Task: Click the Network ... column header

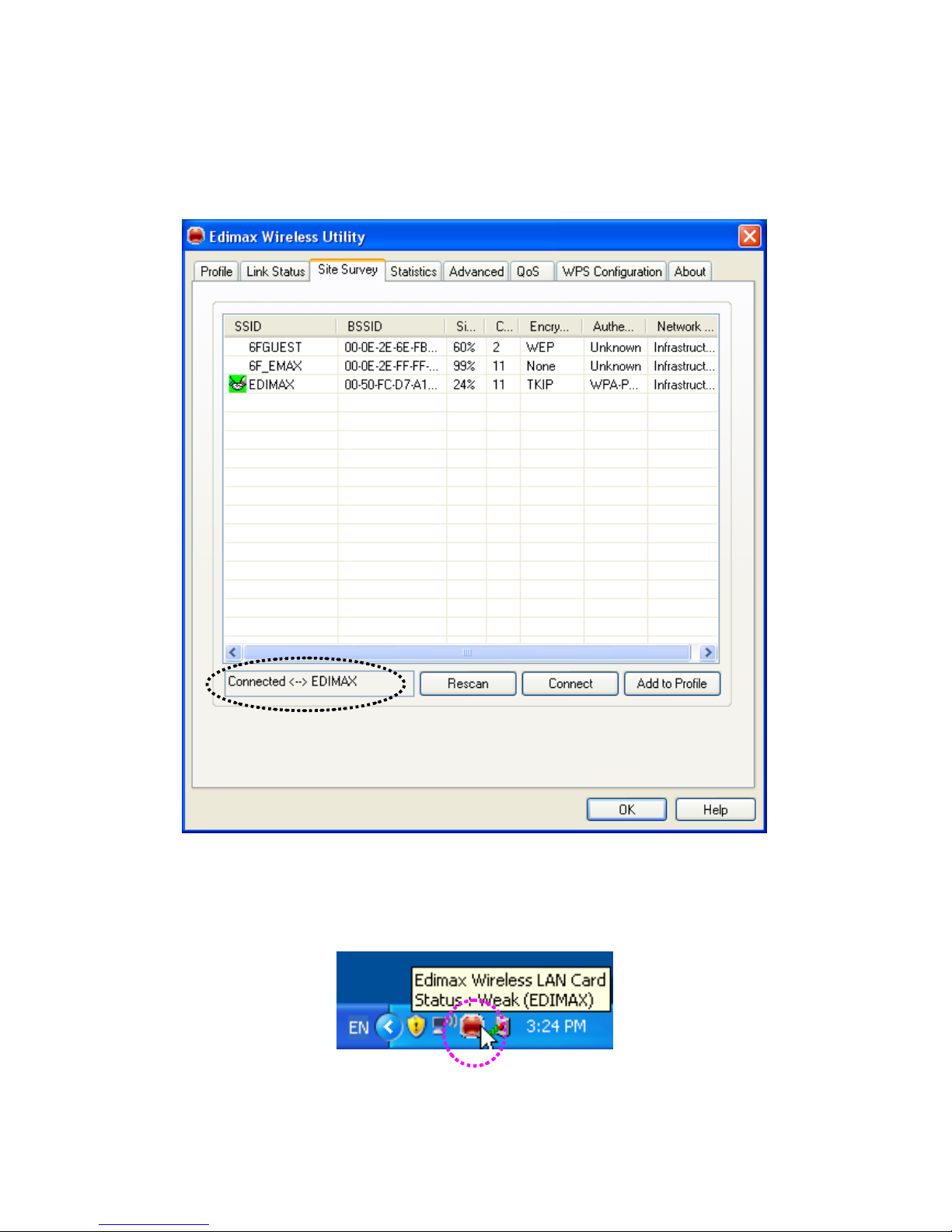Action: (x=683, y=326)
